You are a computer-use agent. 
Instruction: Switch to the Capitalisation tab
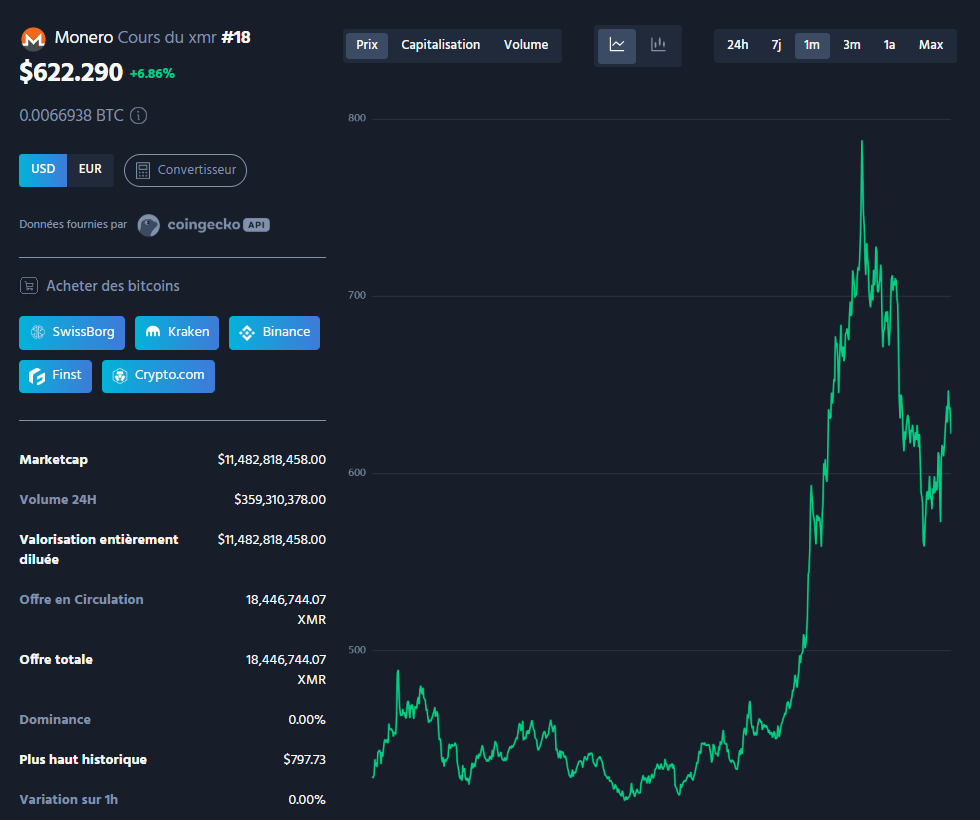(x=441, y=44)
